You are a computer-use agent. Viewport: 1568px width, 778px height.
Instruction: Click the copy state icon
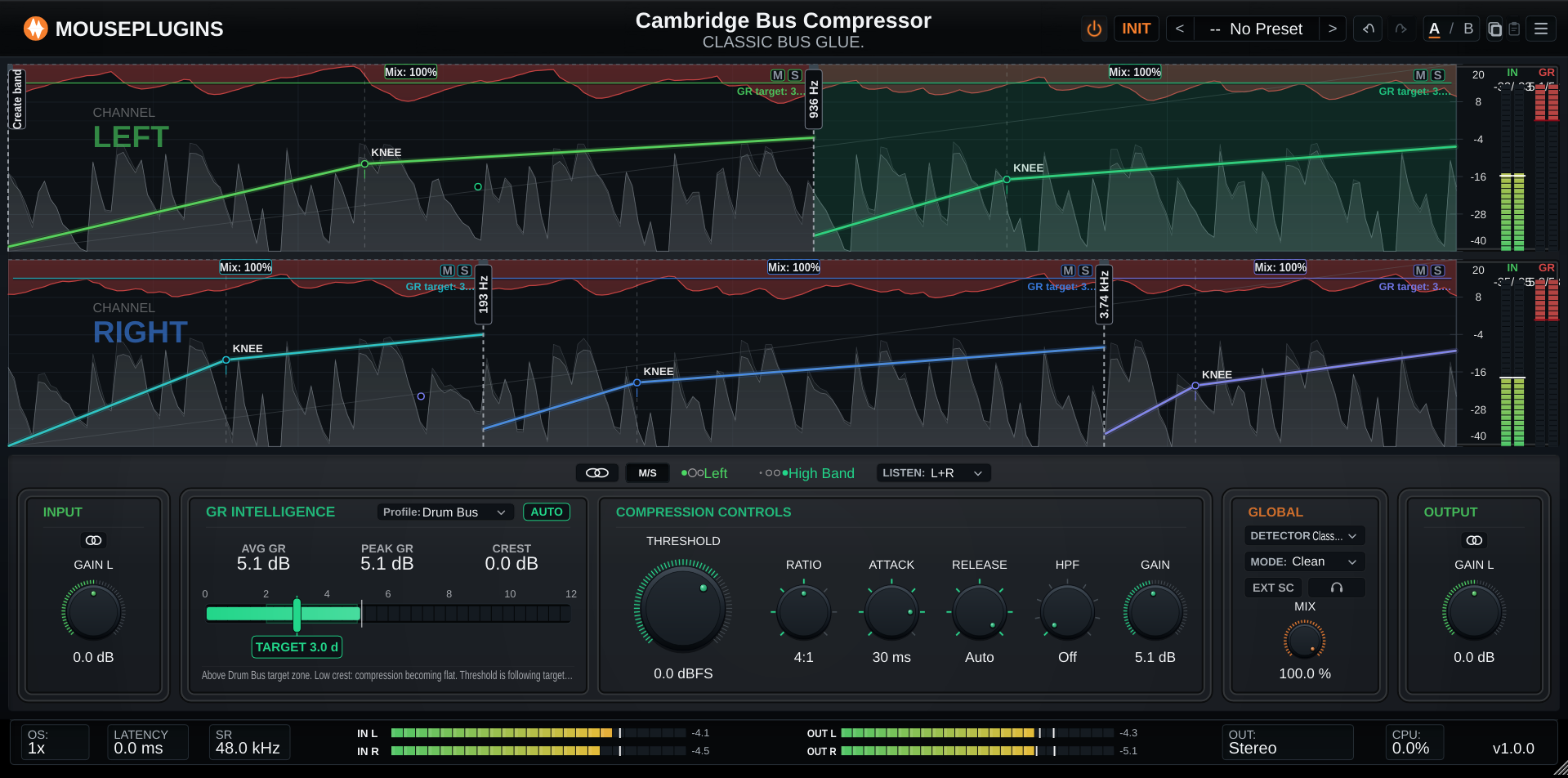[1494, 29]
